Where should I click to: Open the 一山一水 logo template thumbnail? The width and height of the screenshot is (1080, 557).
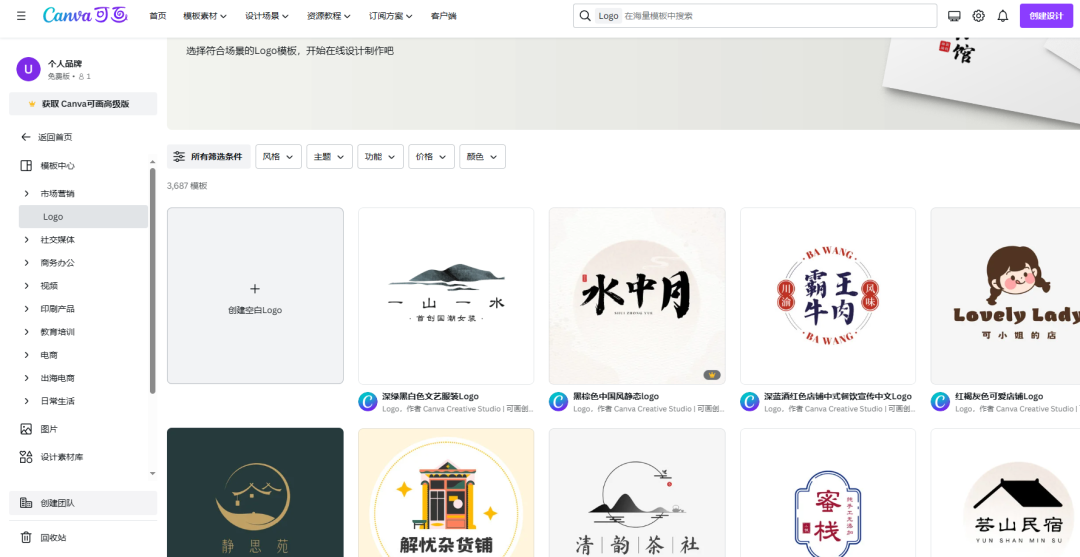tap(446, 296)
